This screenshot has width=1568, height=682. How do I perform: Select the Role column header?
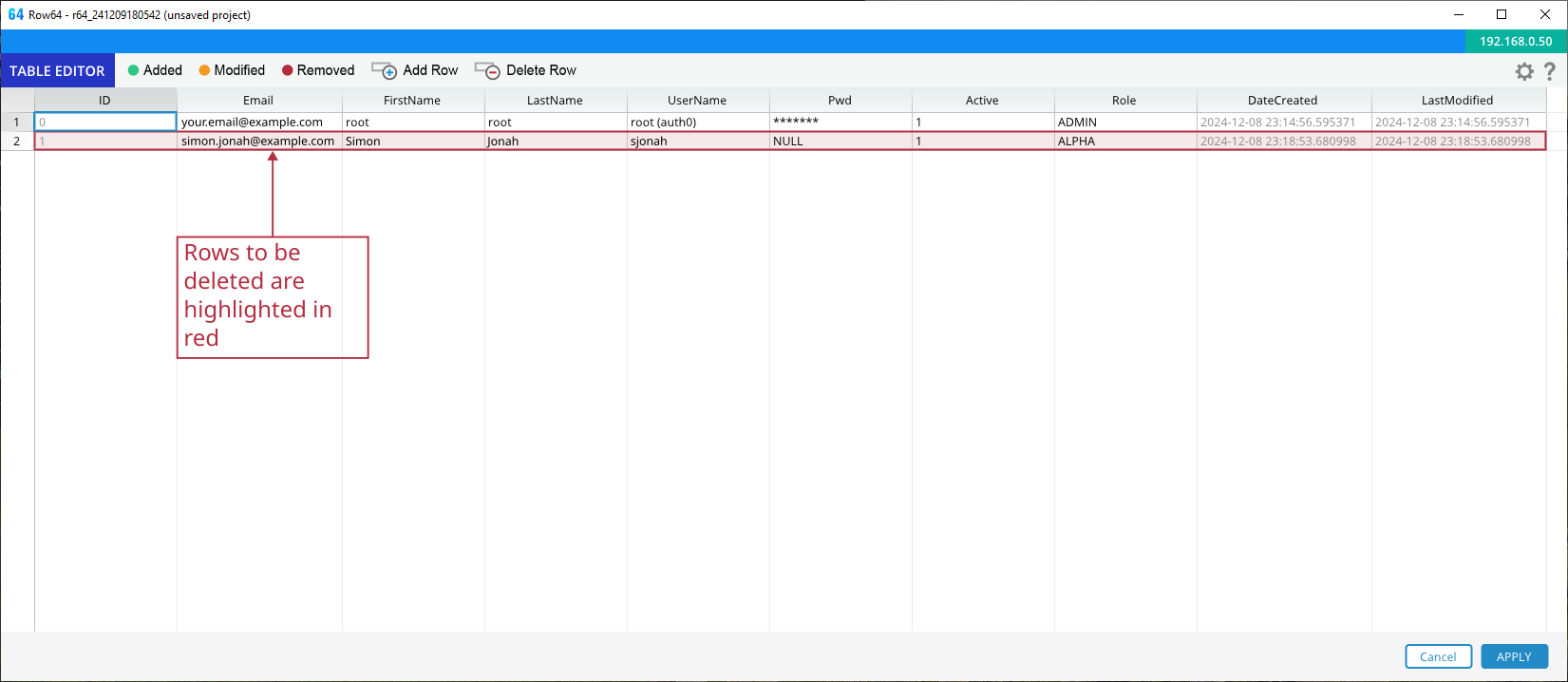click(1124, 100)
